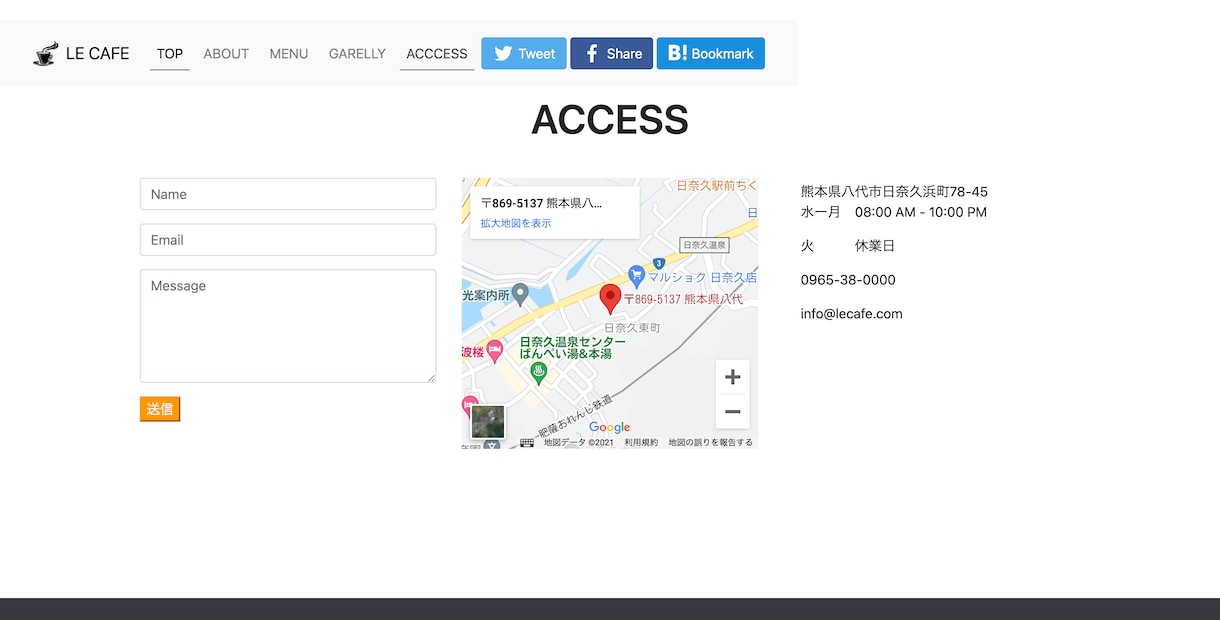1220x620 pixels.
Task: Click the email info@lecafe.com
Action: pos(852,314)
